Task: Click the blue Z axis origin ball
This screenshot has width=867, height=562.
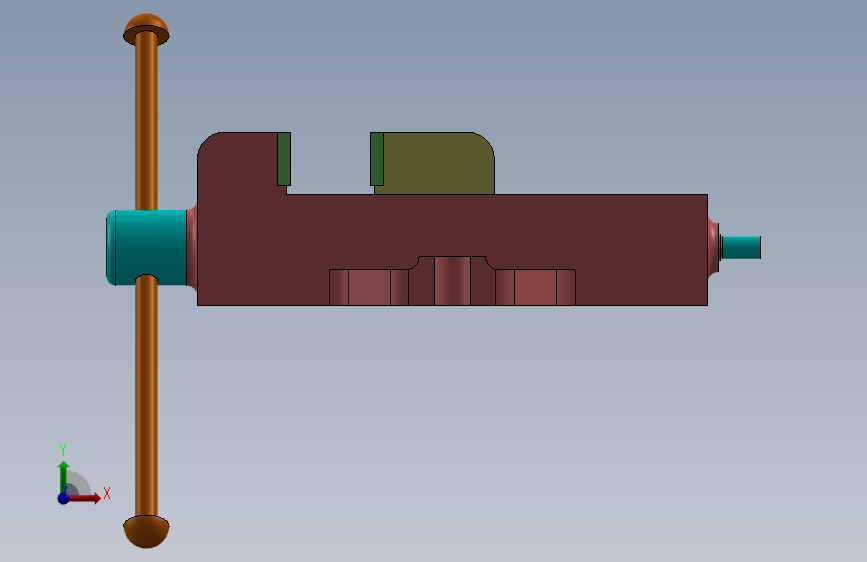Action: (63, 498)
